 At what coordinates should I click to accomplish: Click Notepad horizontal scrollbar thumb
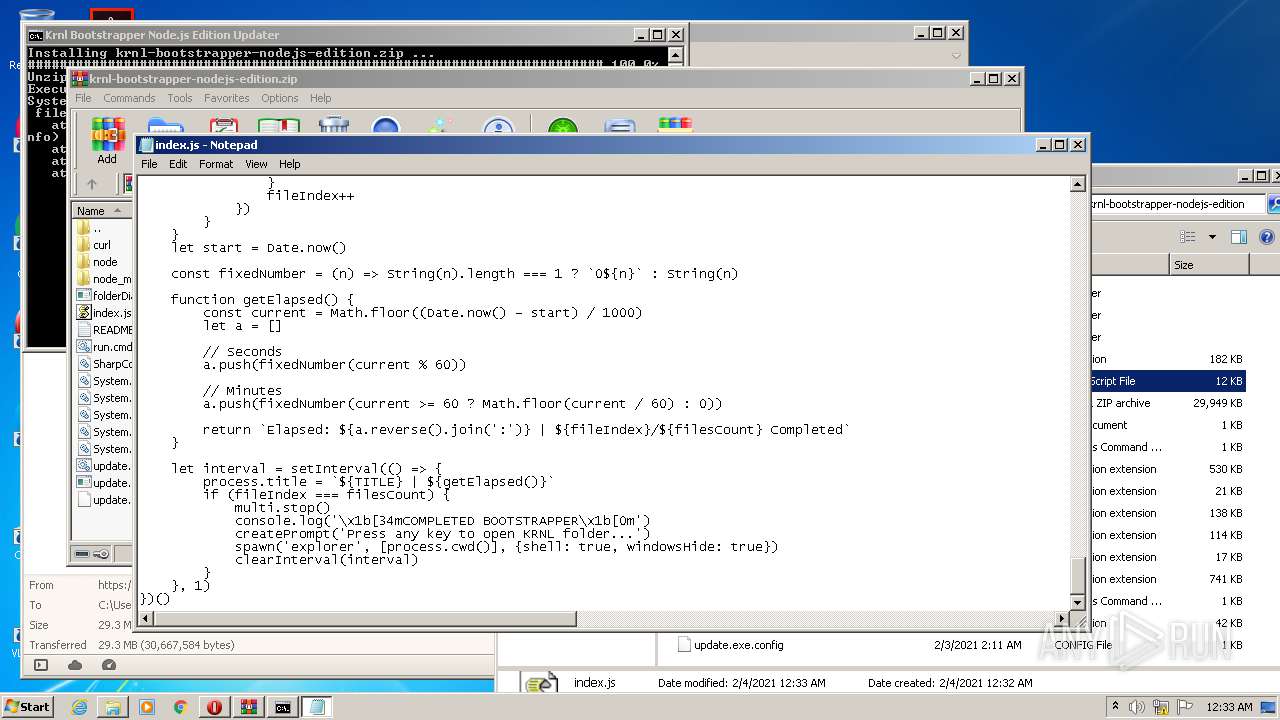(x=365, y=619)
